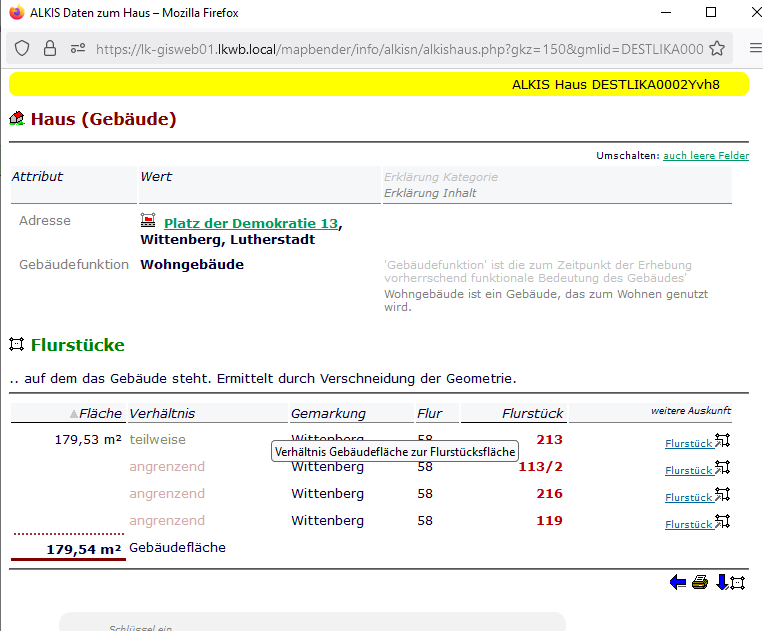The height and width of the screenshot is (631, 763).
Task: Click the blue back arrow icon
Action: [x=678, y=583]
